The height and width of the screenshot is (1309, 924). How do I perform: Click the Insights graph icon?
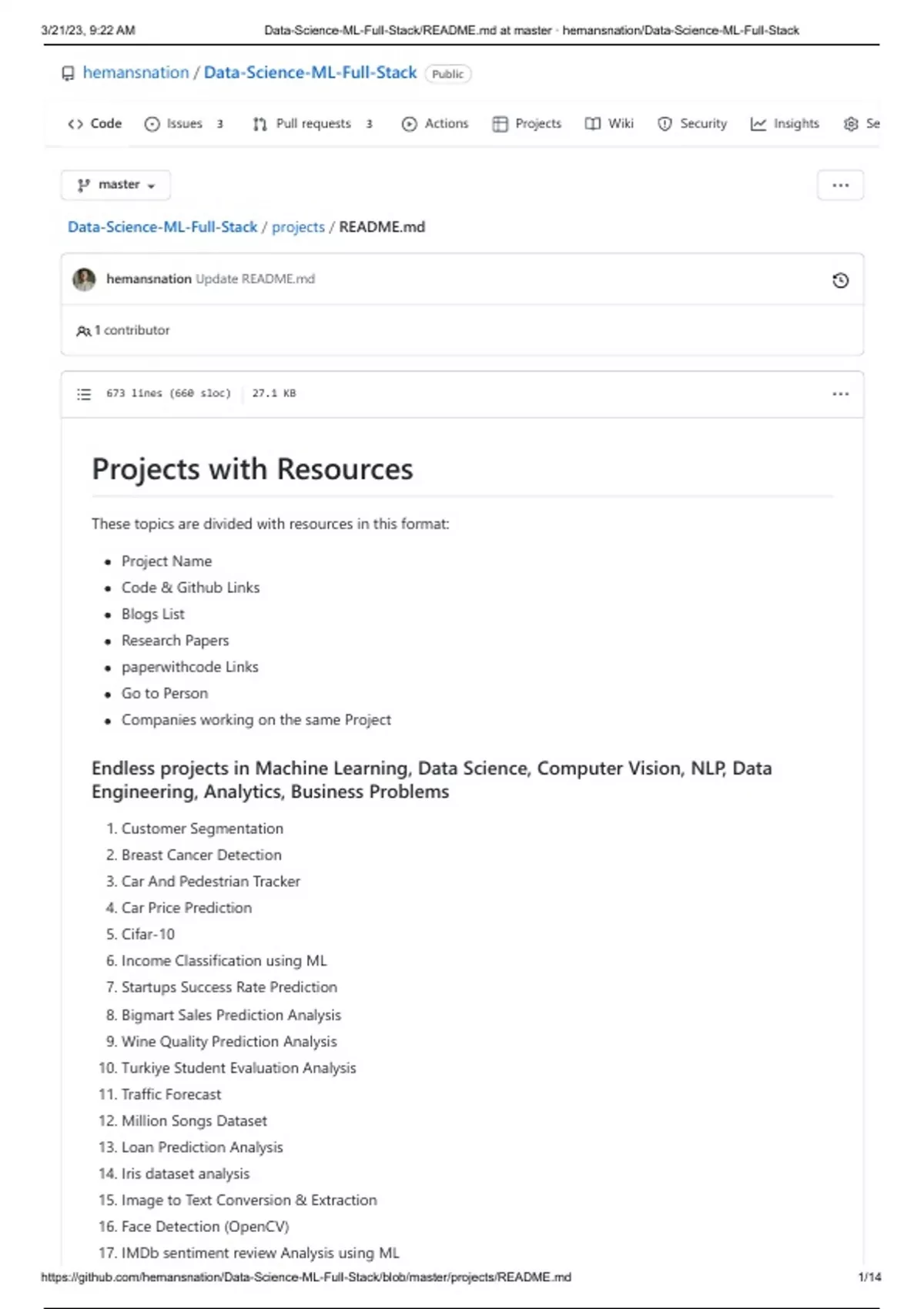click(x=758, y=124)
